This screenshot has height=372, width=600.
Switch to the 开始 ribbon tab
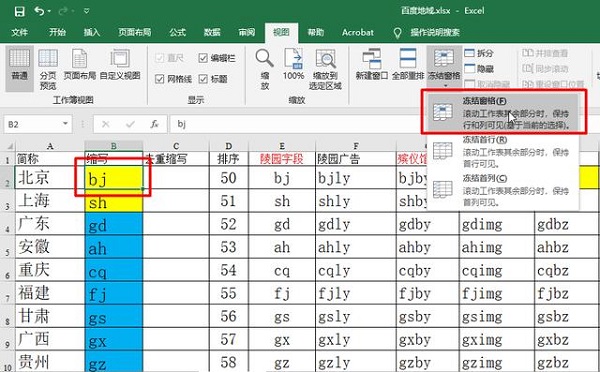(x=57, y=32)
